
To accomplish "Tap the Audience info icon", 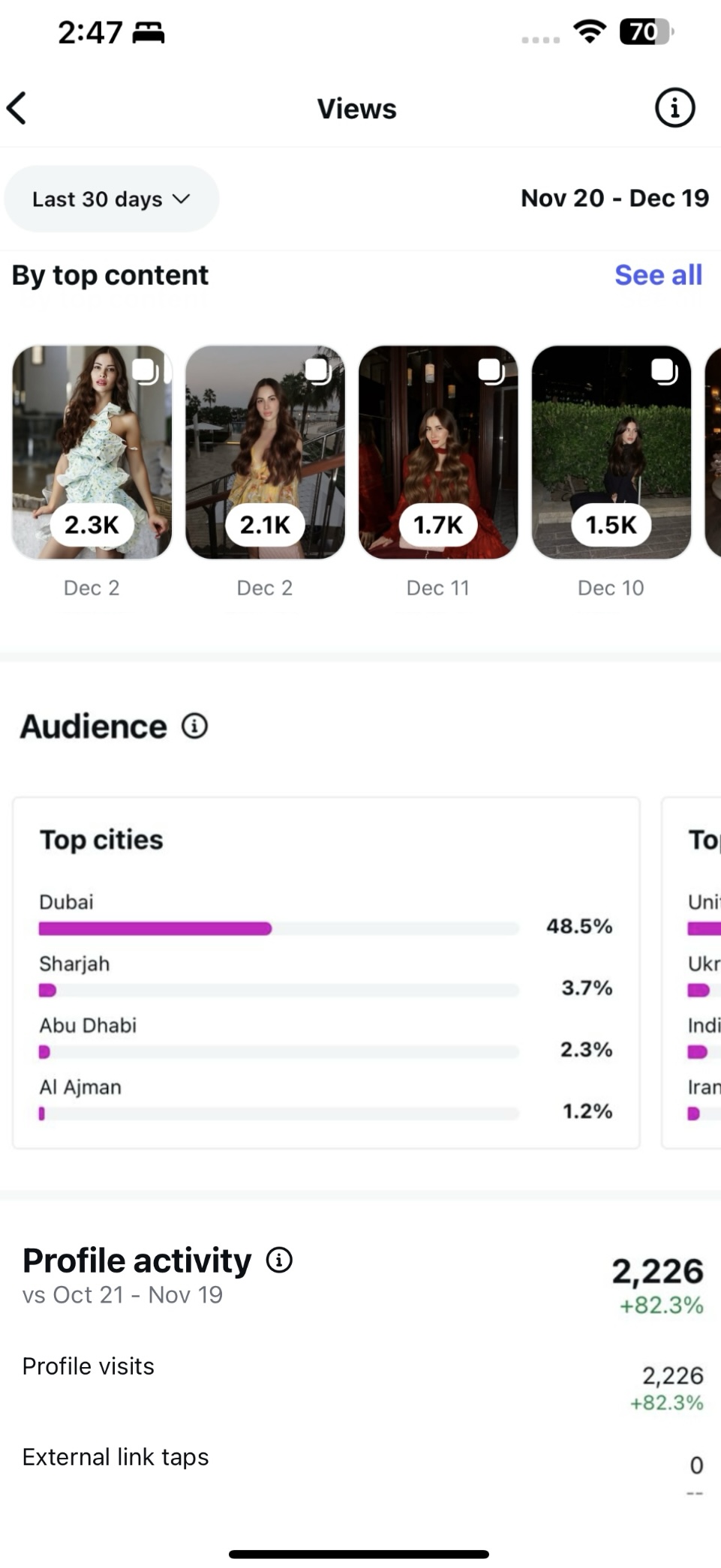I will coord(194,726).
